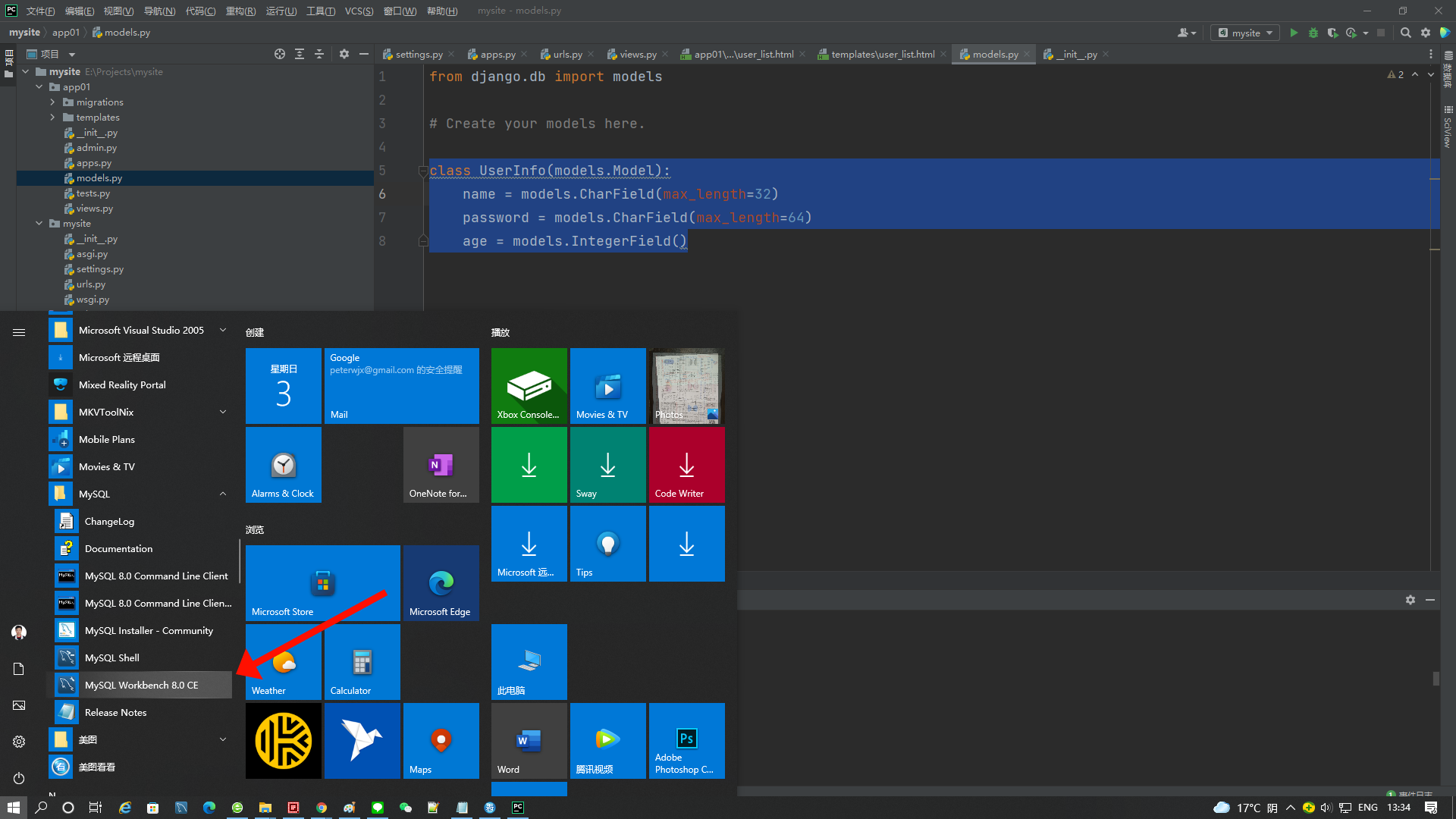The width and height of the screenshot is (1456, 819).
Task: Toggle the start menu hamburger expand
Action: click(x=19, y=332)
